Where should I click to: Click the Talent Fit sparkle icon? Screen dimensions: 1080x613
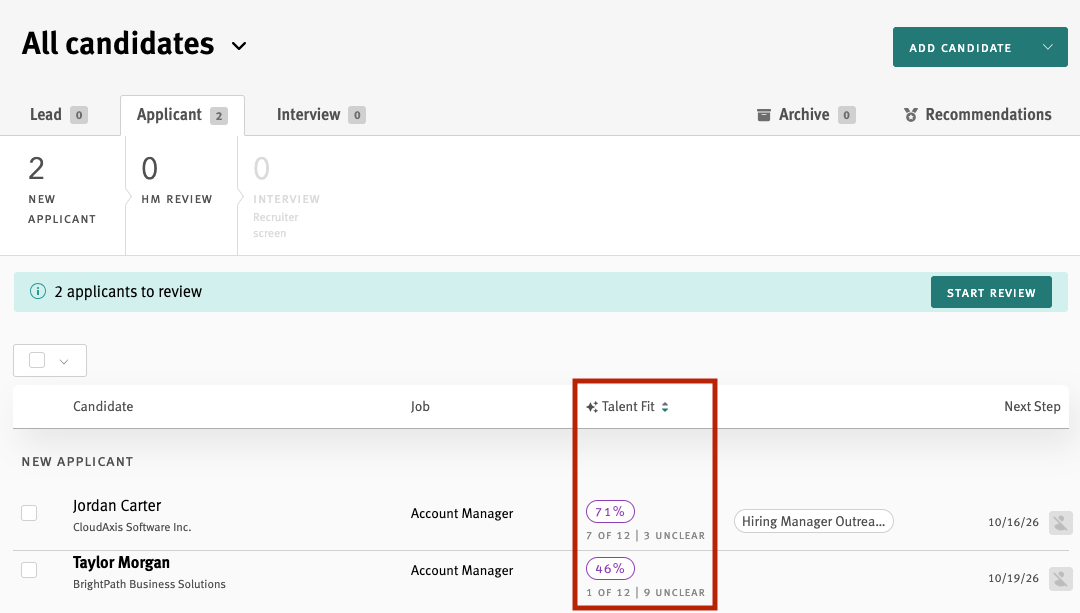point(592,407)
